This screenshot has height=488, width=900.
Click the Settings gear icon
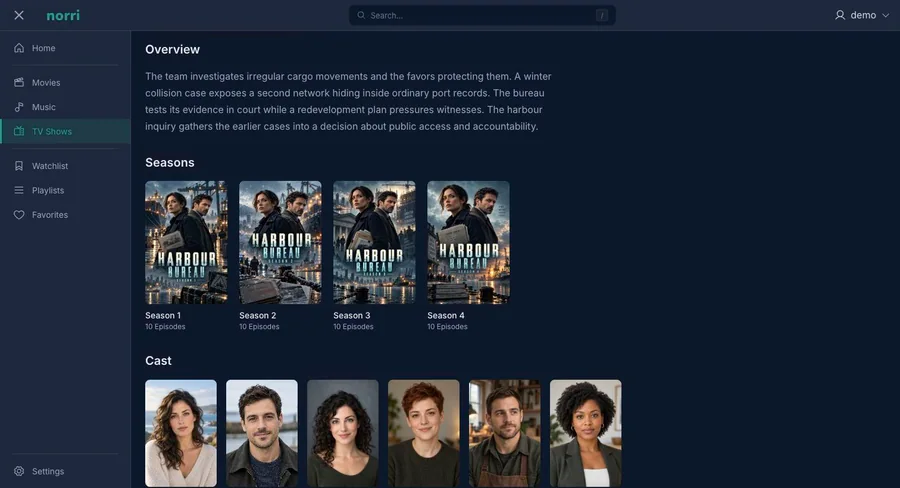(x=19, y=471)
